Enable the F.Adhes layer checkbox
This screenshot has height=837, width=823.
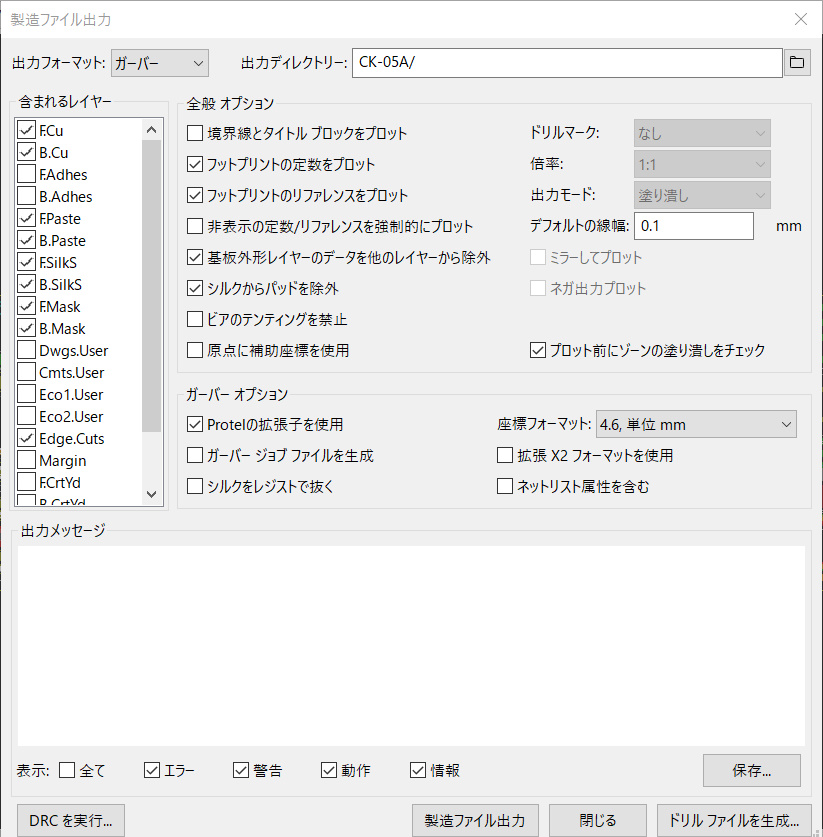tap(27, 174)
